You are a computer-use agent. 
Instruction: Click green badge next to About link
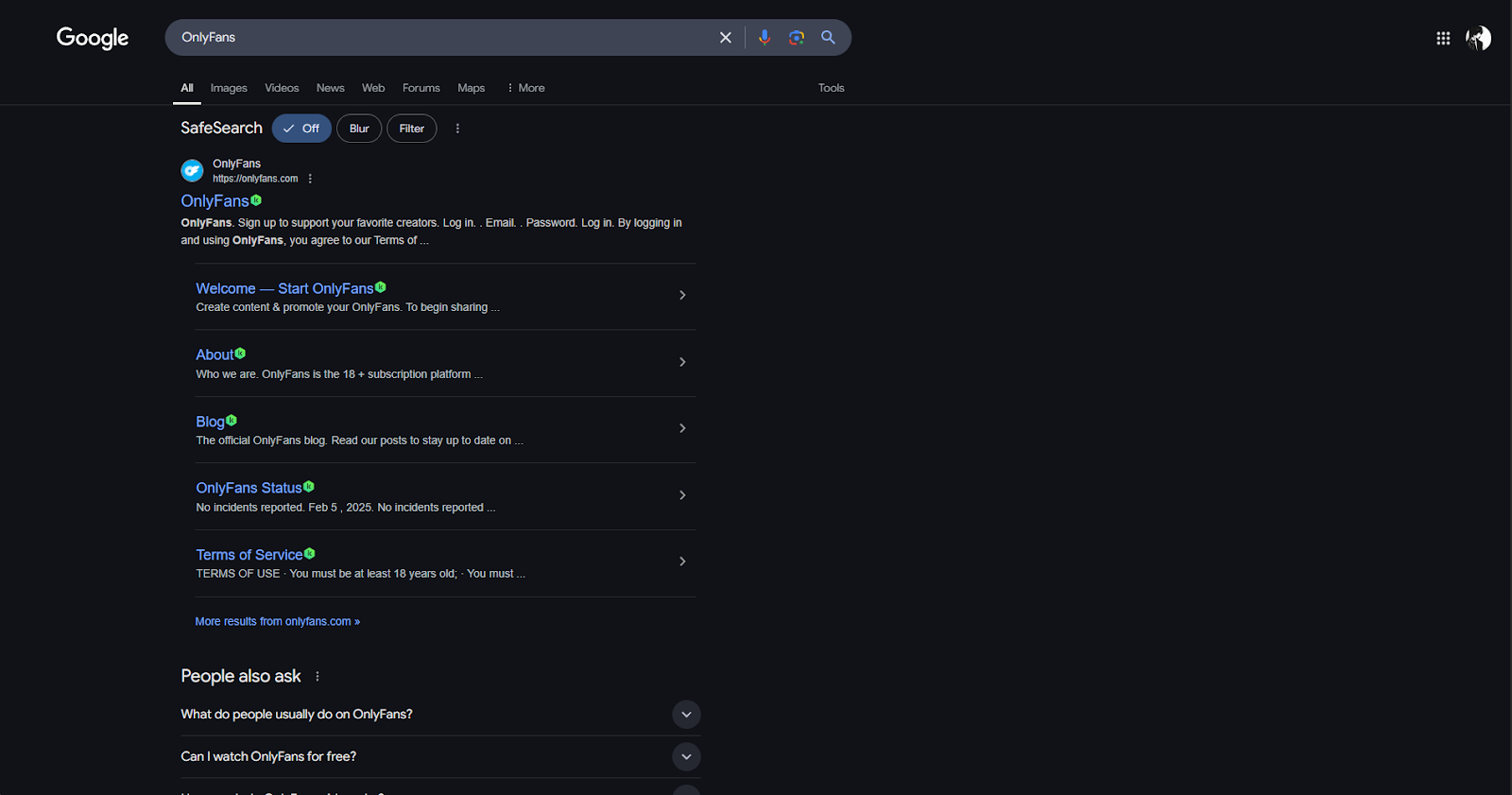pyautogui.click(x=240, y=354)
